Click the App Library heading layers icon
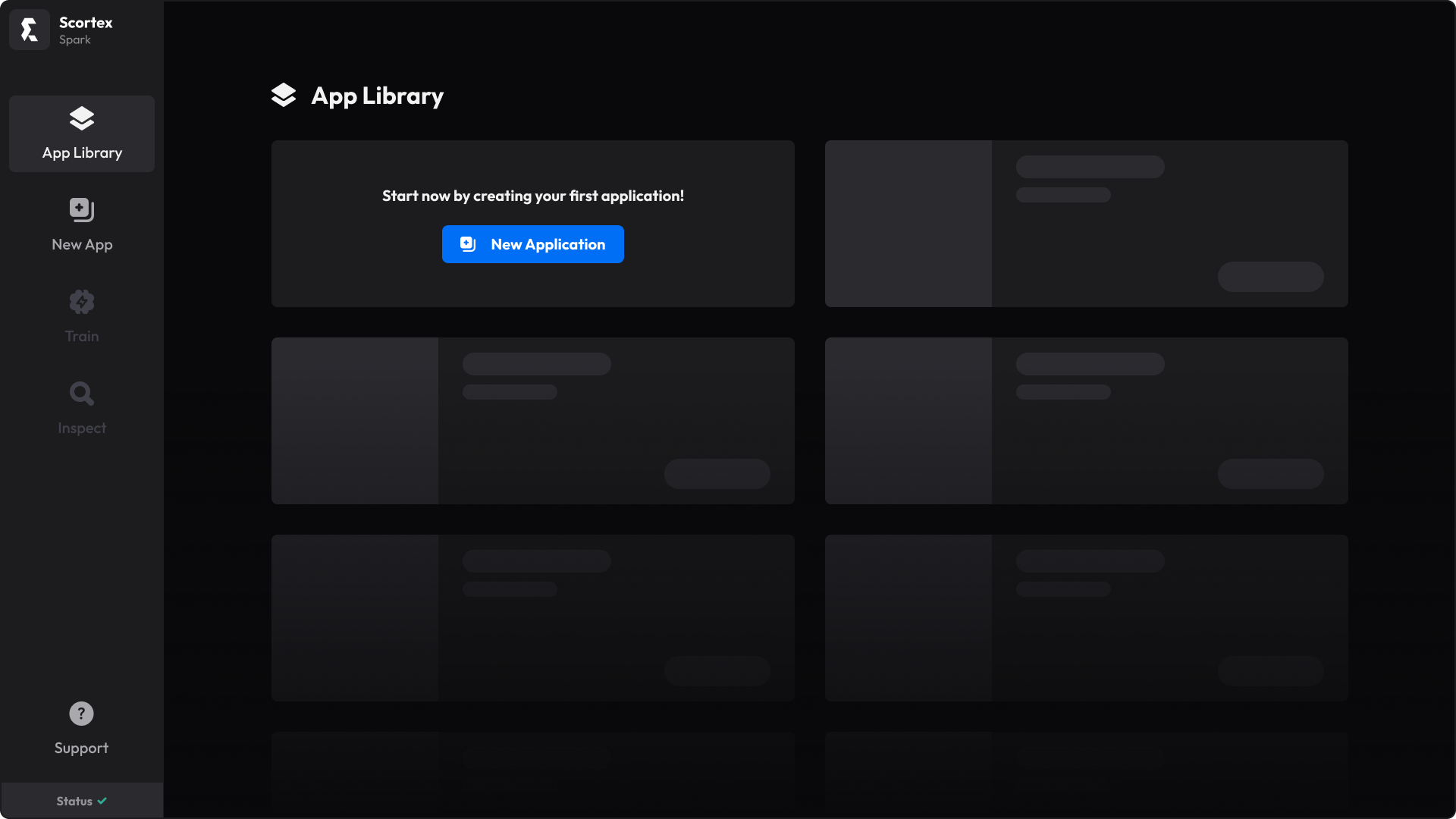 (x=284, y=96)
